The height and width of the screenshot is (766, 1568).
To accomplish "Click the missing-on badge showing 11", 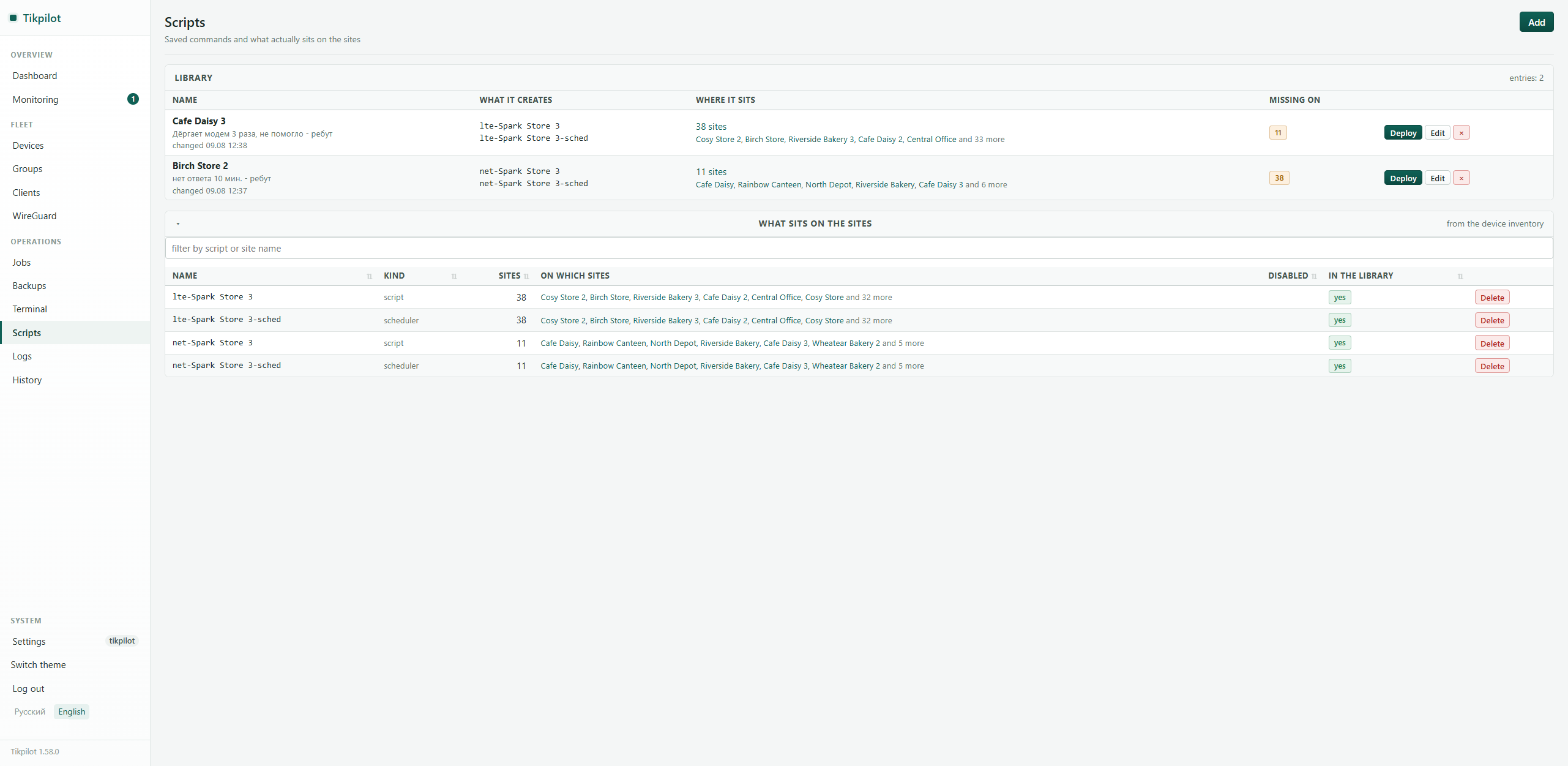I will click(x=1278, y=133).
